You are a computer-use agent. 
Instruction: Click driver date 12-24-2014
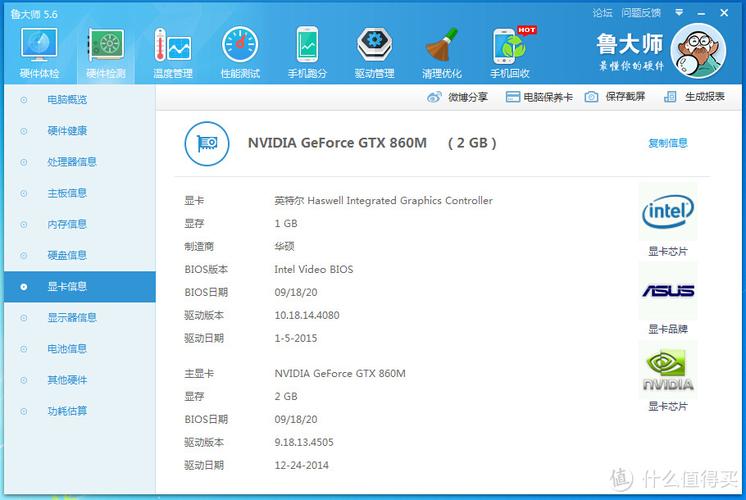click(x=301, y=465)
